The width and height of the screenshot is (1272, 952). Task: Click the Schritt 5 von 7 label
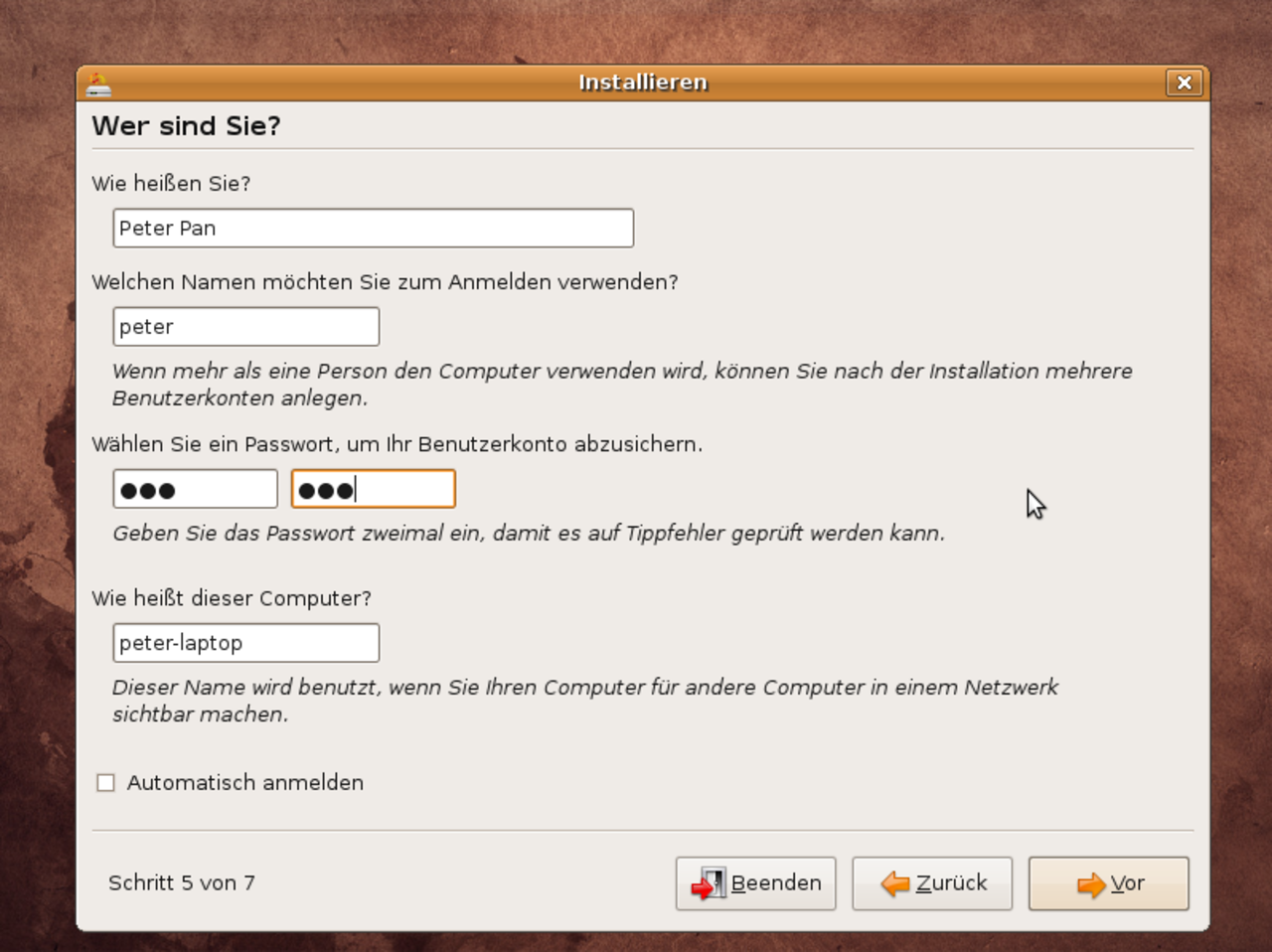click(x=182, y=882)
